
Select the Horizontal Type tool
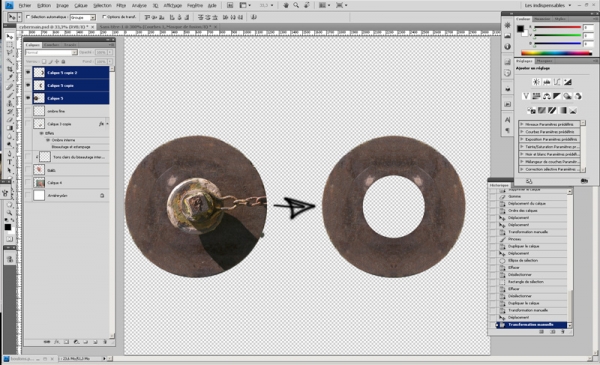[10, 162]
